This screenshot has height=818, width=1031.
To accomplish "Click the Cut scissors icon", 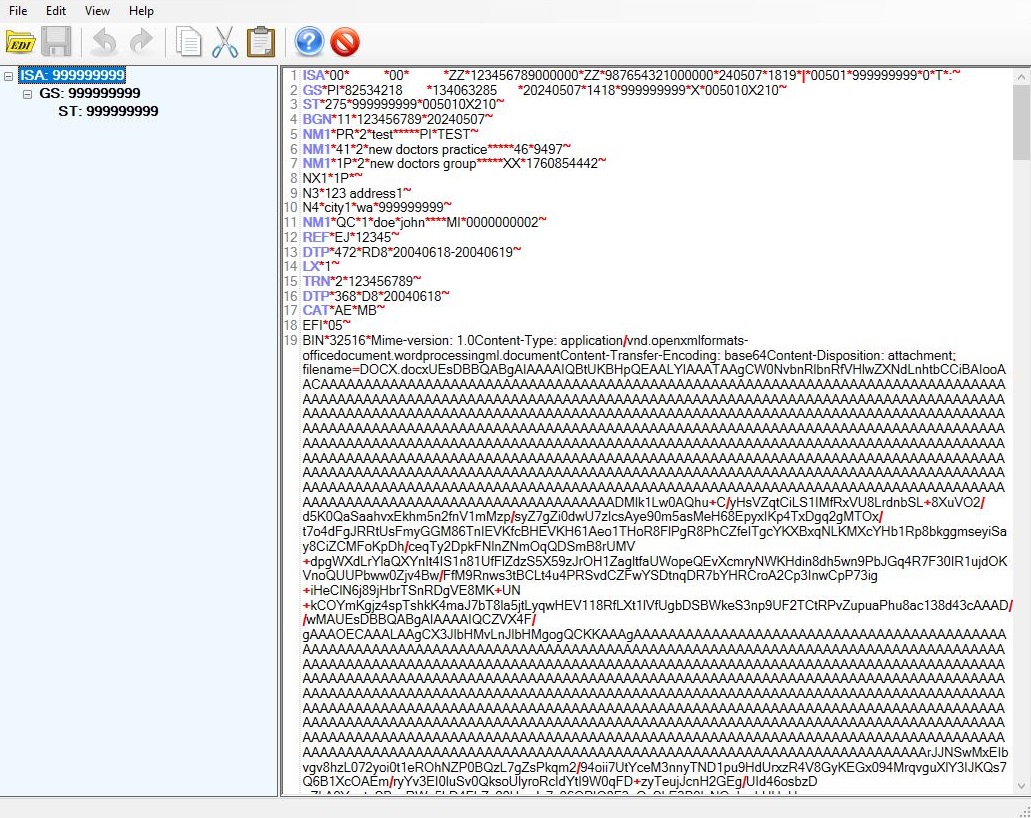I will [225, 42].
